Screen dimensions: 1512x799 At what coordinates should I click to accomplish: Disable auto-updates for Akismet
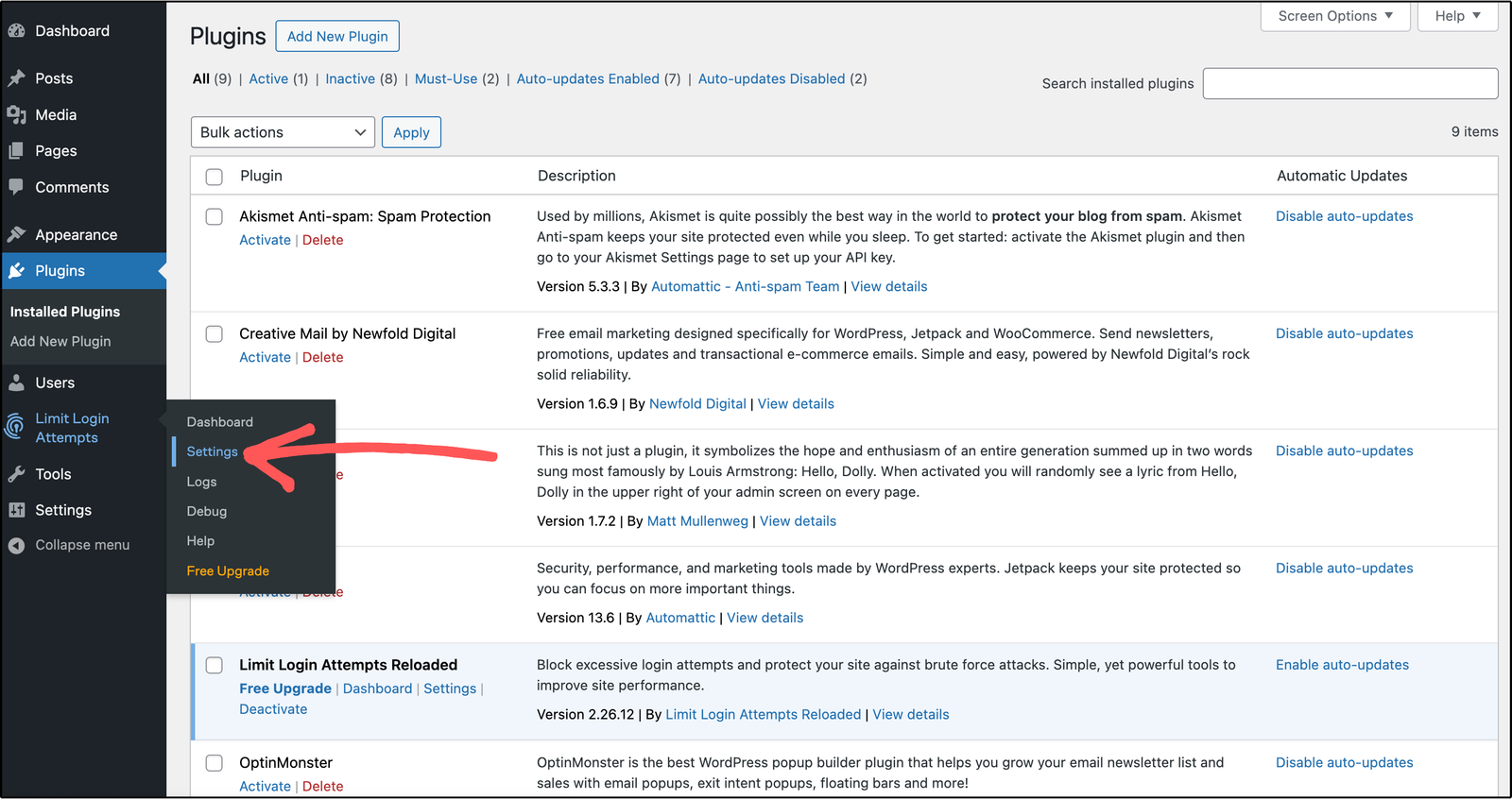pos(1344,216)
